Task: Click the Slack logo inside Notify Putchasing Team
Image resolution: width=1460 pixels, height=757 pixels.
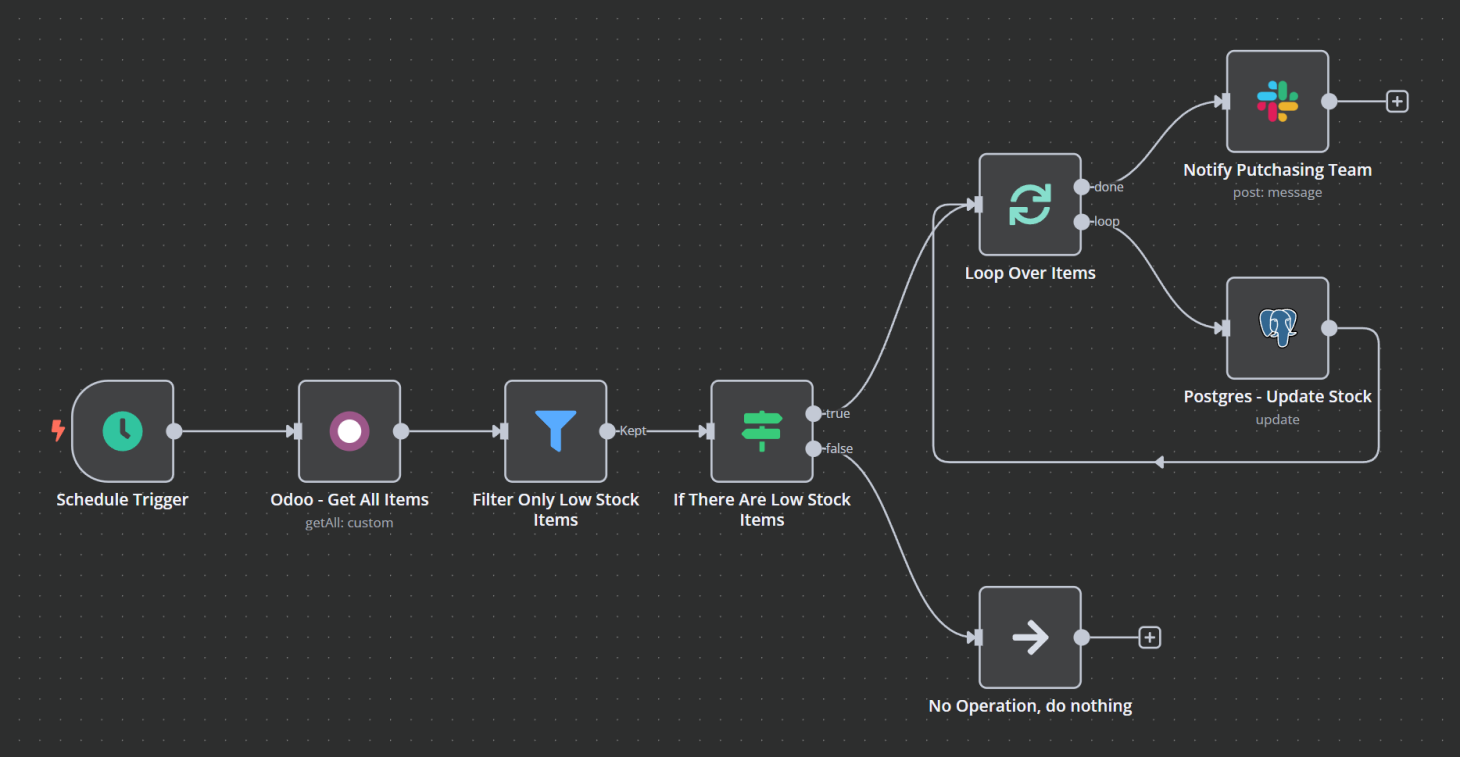Action: click(x=1277, y=100)
